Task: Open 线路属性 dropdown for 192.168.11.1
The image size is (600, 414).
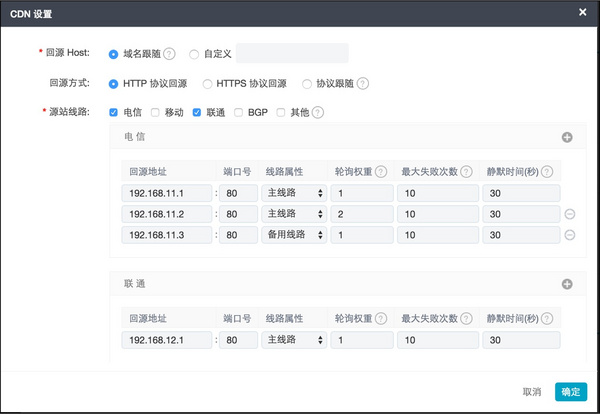Action: click(294, 193)
